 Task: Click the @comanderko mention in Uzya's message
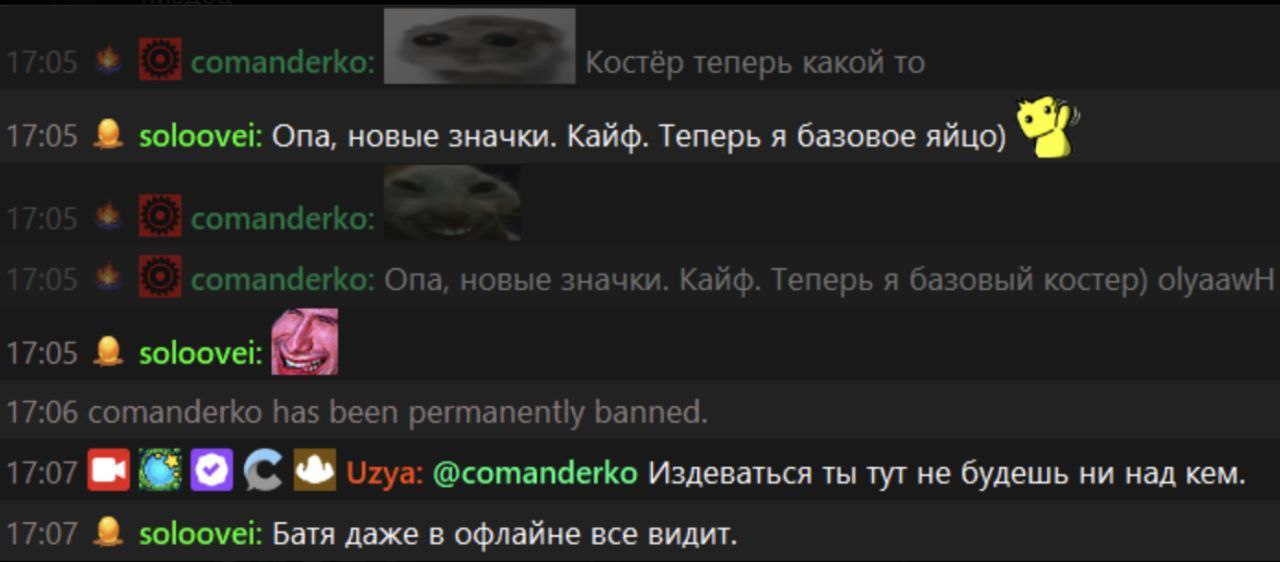pyautogui.click(x=535, y=473)
